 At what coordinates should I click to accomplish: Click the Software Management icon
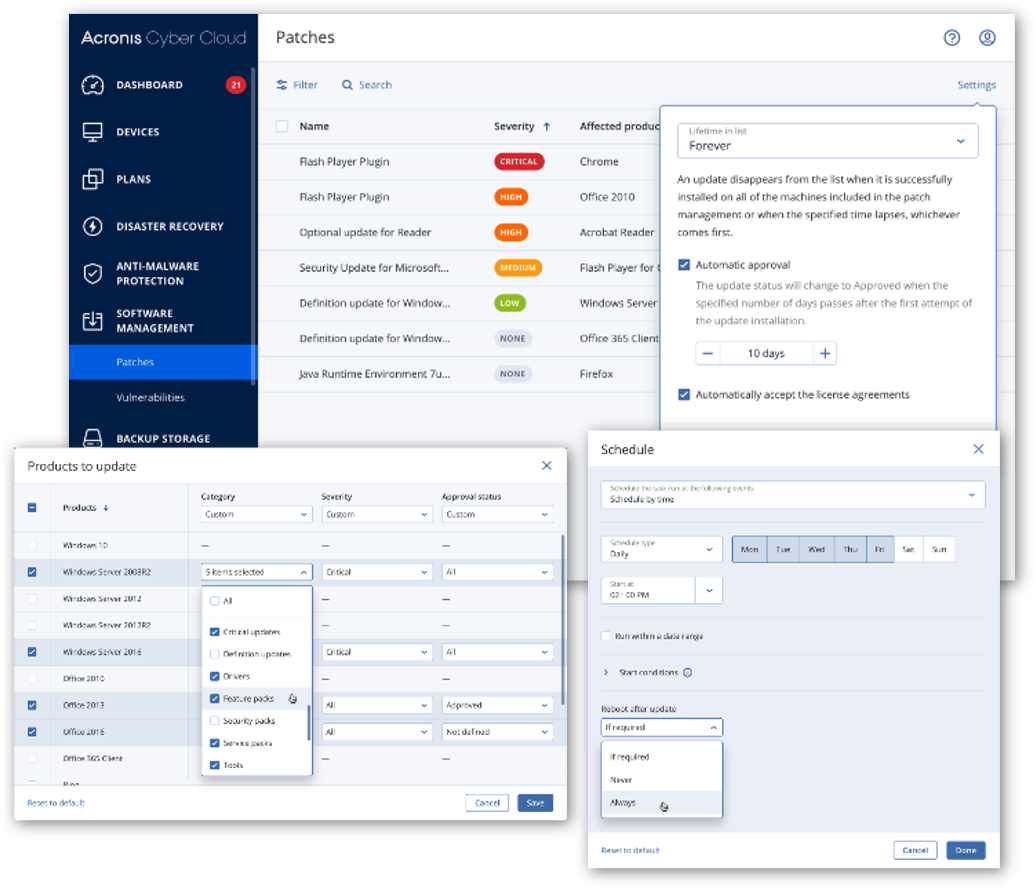tap(92, 321)
